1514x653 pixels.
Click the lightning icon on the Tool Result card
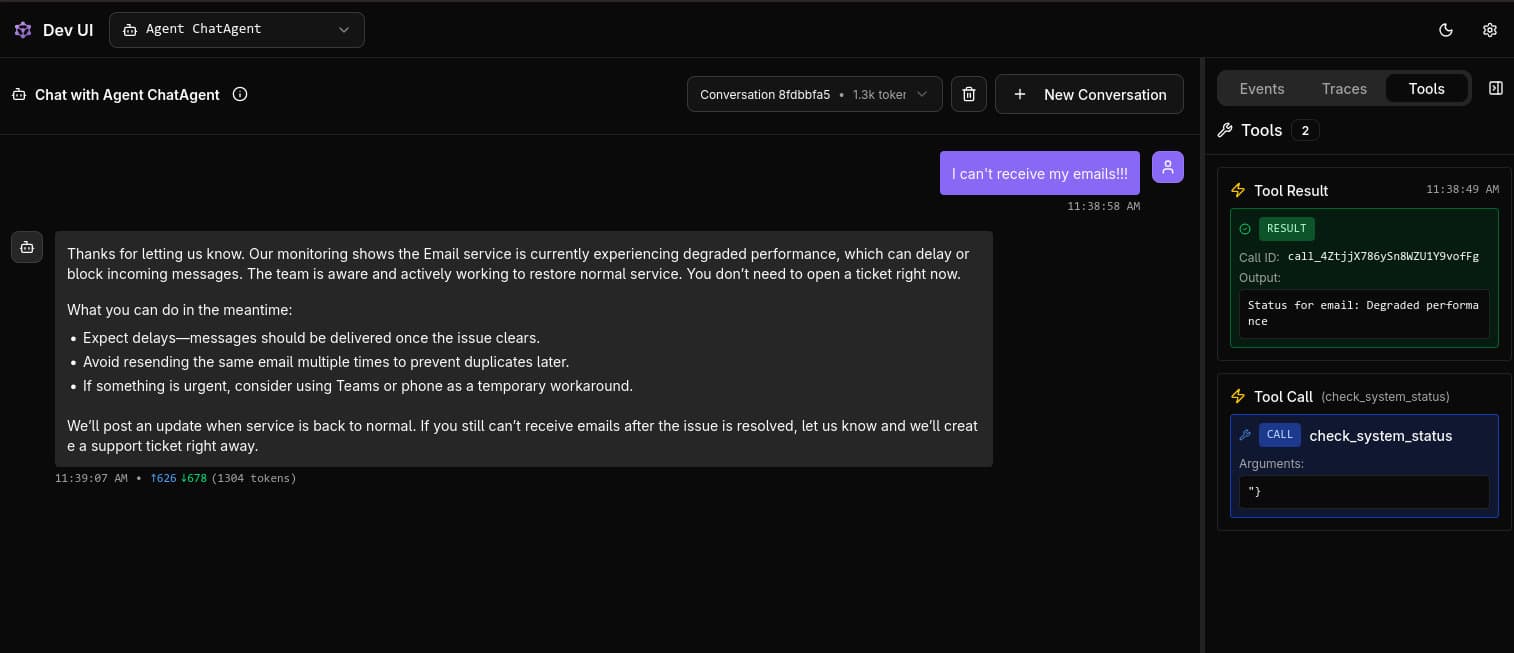(x=1238, y=190)
